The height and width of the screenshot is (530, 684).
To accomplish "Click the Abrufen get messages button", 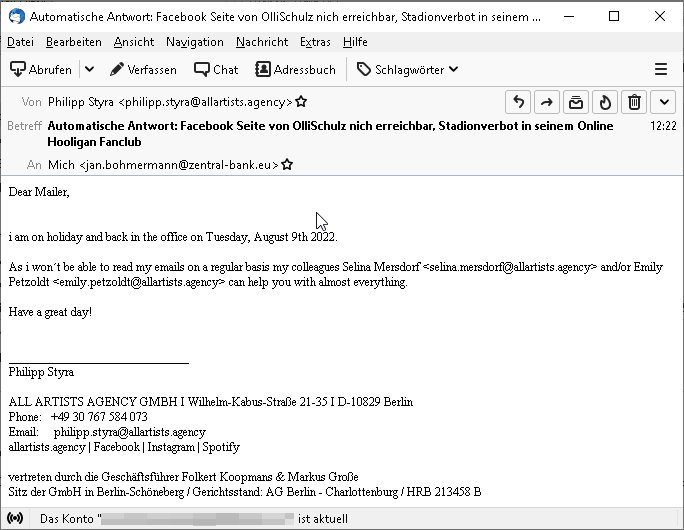I will tap(41, 69).
